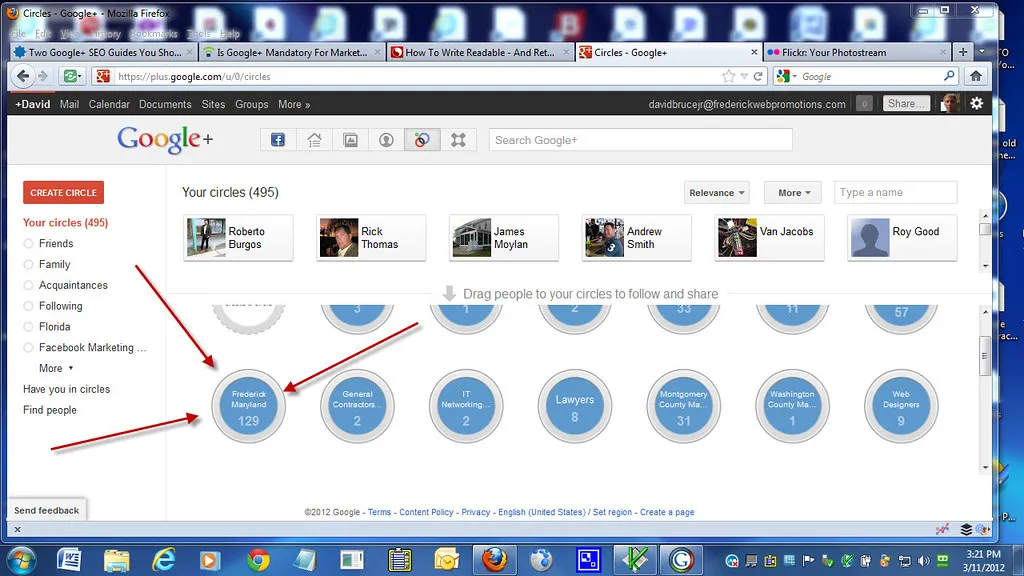Open the Lawyers circle
The image size is (1024, 576).
coord(575,406)
